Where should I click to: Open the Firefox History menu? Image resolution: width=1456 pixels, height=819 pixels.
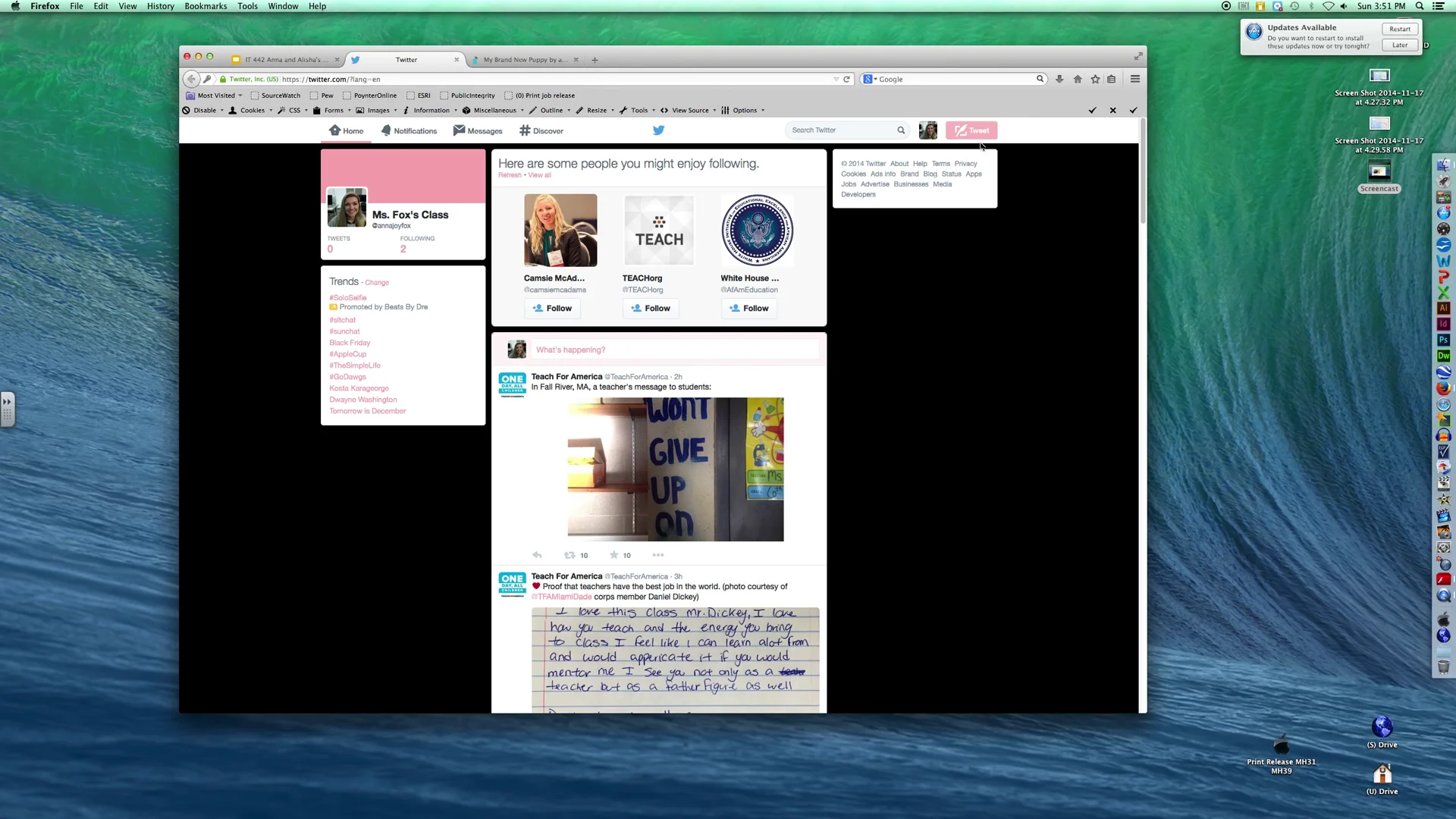pyautogui.click(x=160, y=6)
